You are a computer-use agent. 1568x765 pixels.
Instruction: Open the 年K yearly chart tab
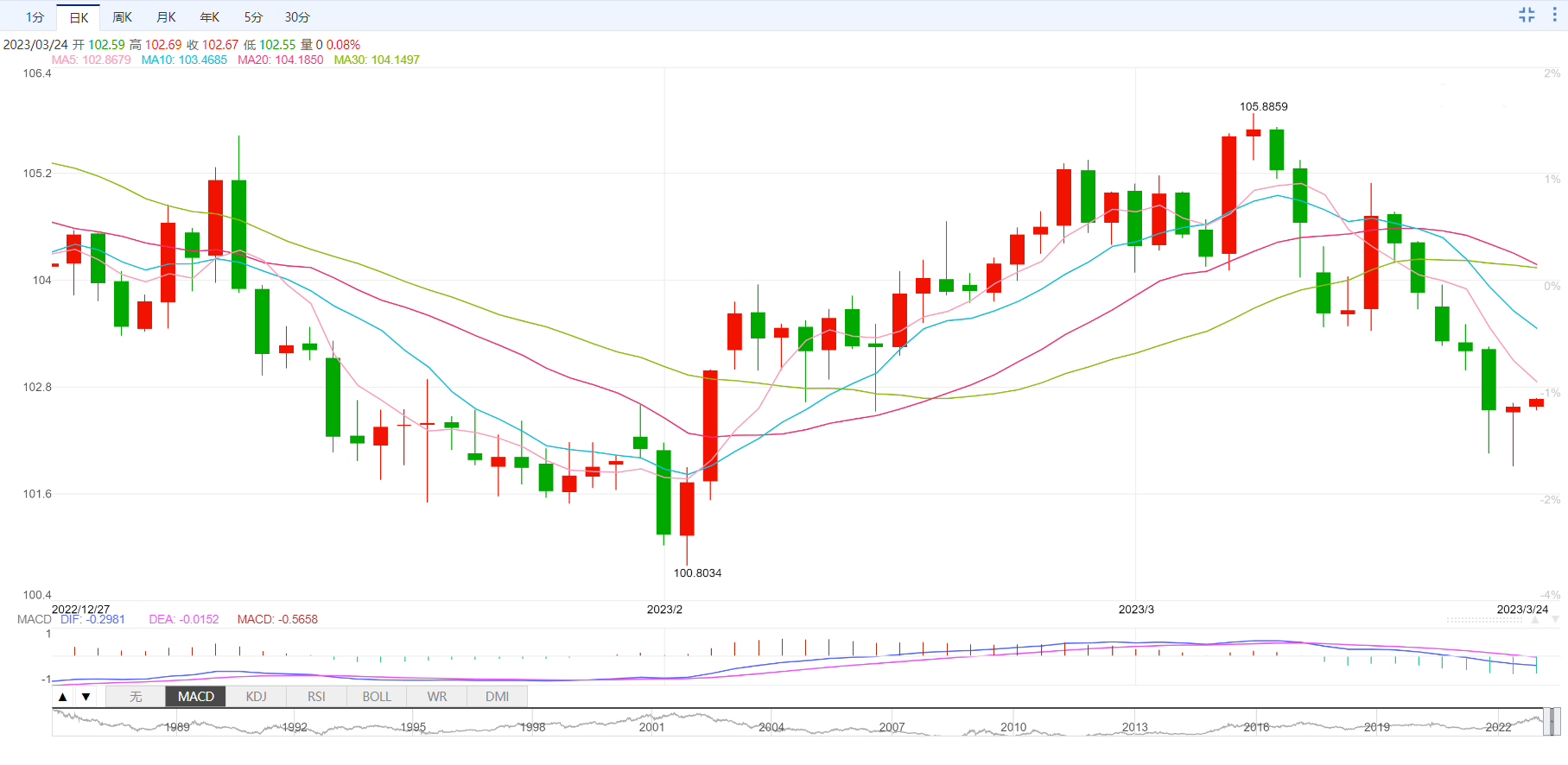[x=210, y=17]
